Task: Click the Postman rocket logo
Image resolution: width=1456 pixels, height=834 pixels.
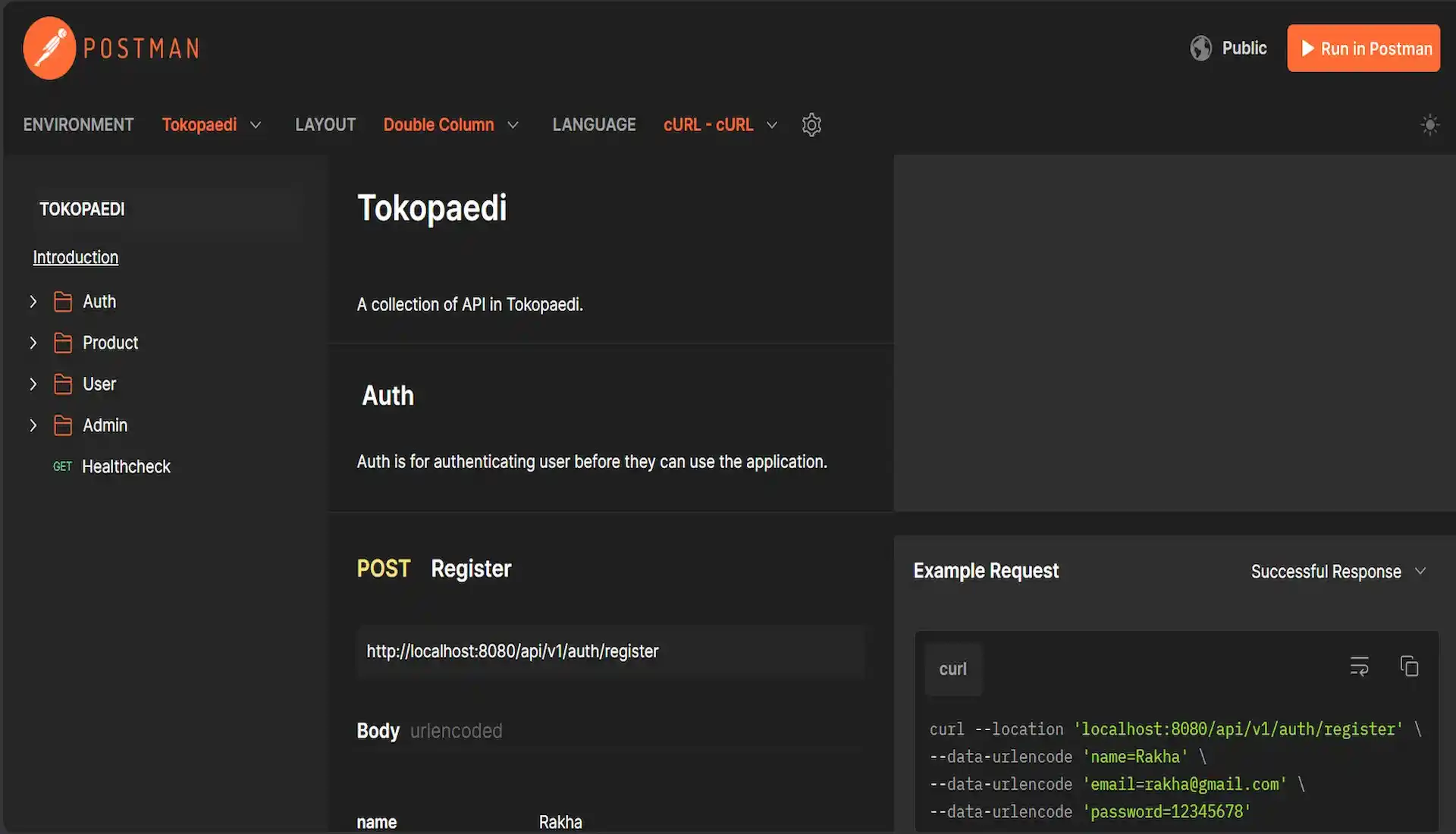Action: click(49, 48)
